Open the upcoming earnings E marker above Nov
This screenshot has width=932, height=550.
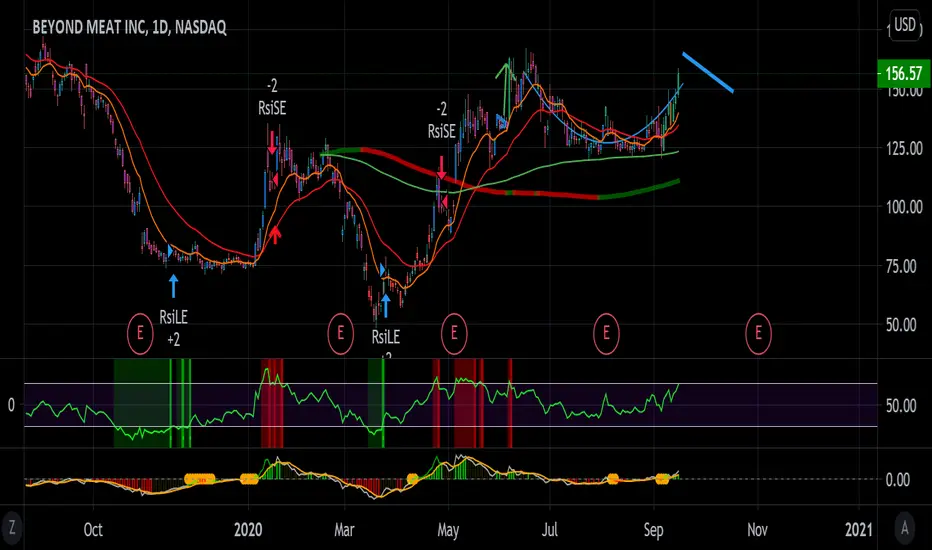pyautogui.click(x=758, y=333)
